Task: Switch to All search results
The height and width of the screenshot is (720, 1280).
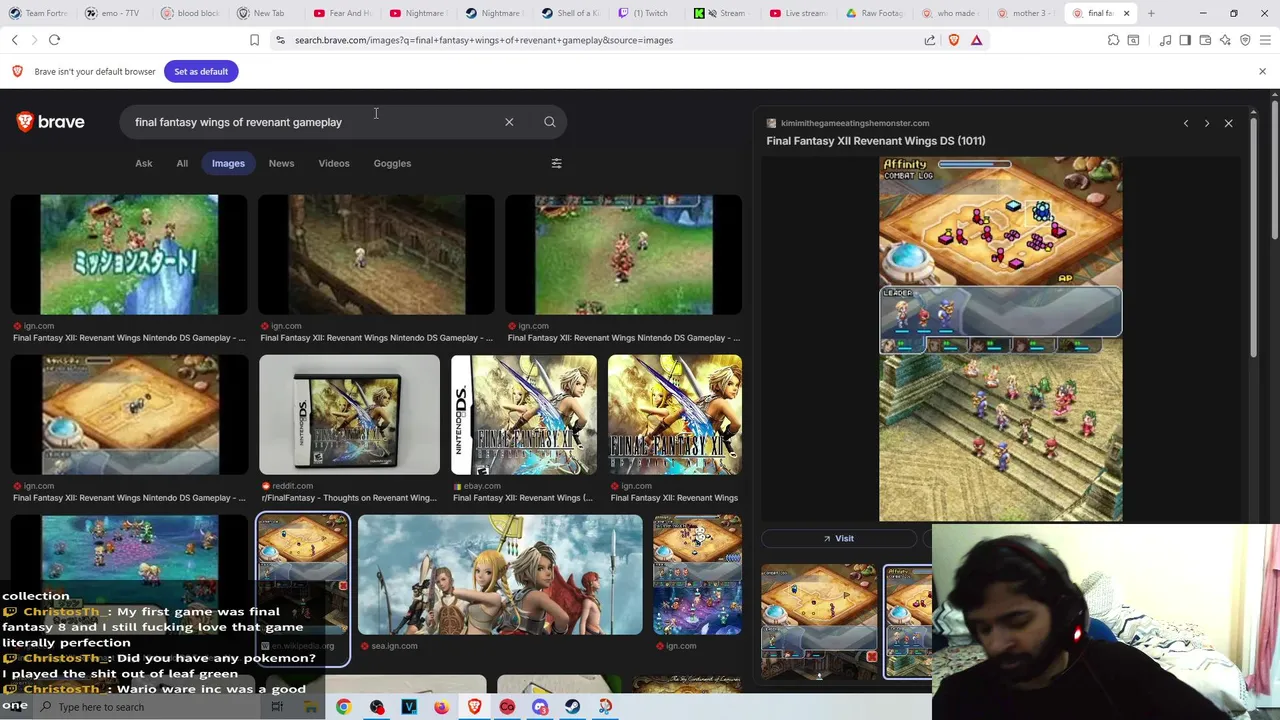Action: tap(182, 163)
